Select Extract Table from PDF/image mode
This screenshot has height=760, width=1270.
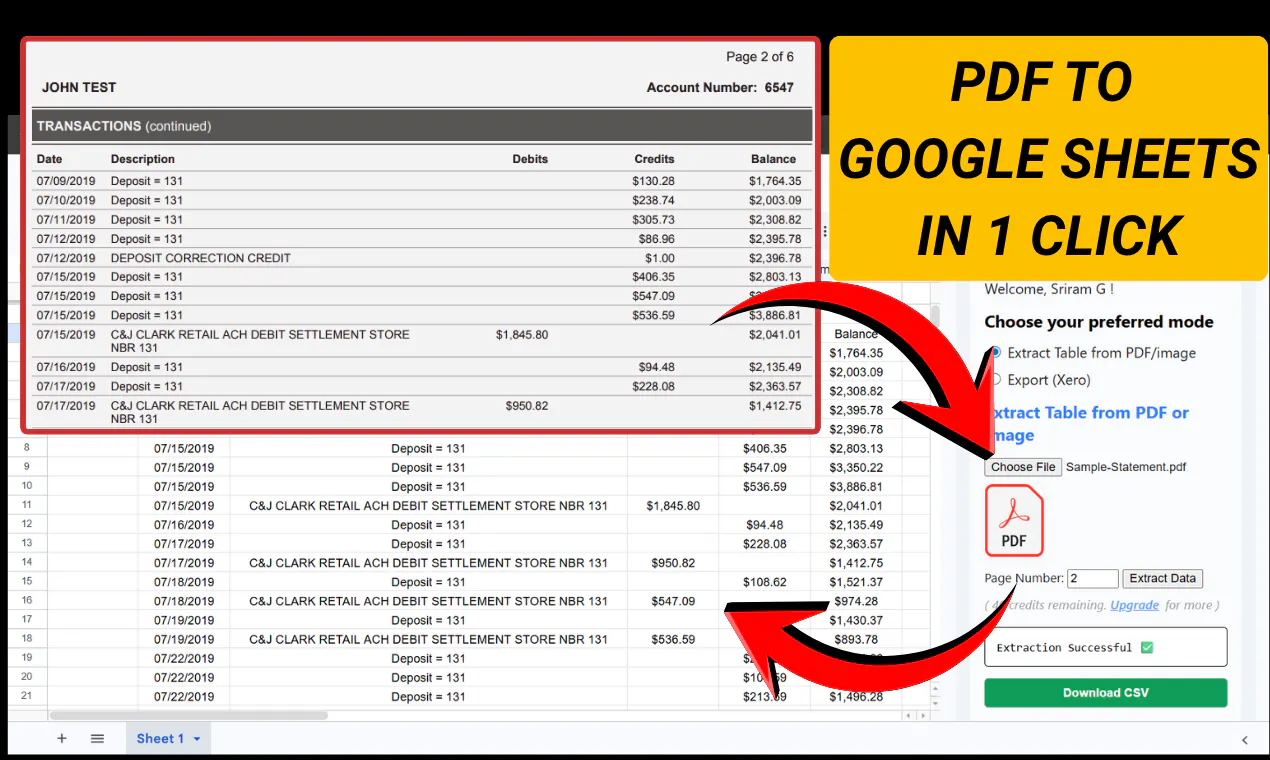pos(994,353)
